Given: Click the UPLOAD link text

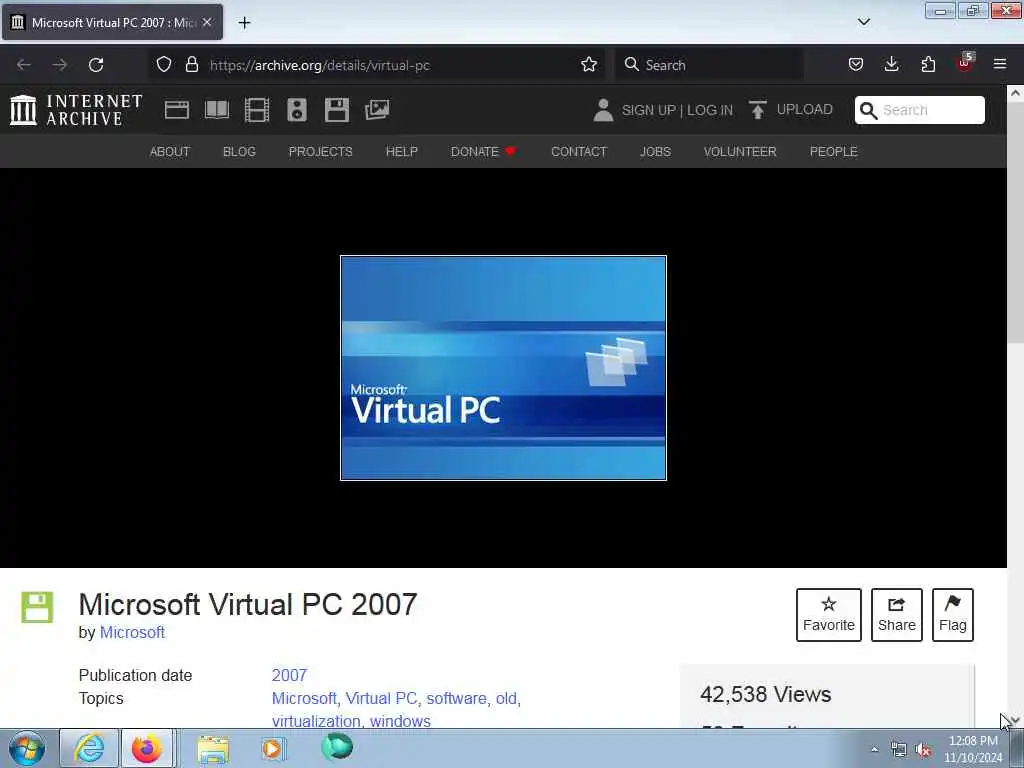Looking at the screenshot, I should (x=805, y=110).
